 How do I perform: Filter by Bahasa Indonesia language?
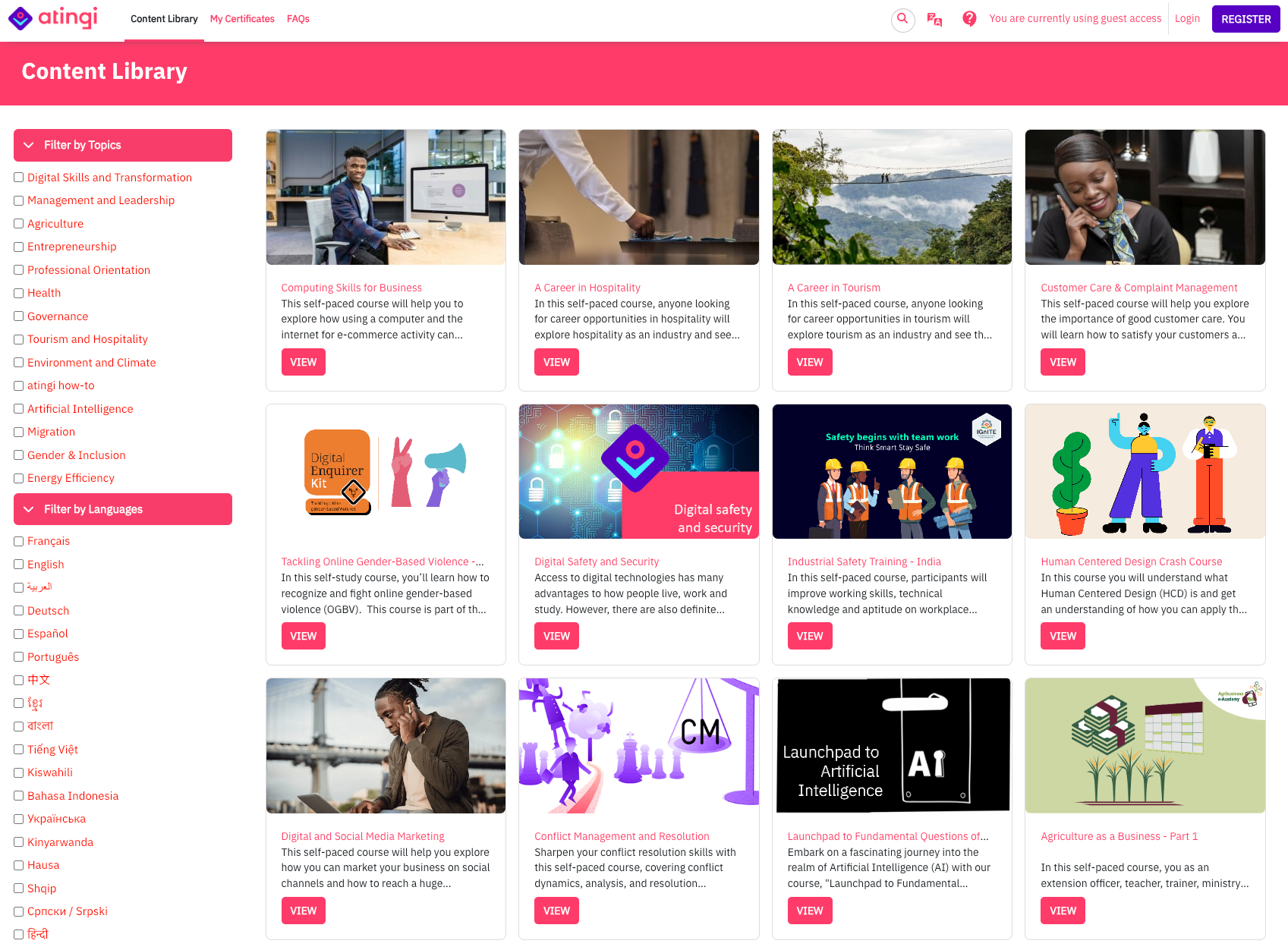19,796
